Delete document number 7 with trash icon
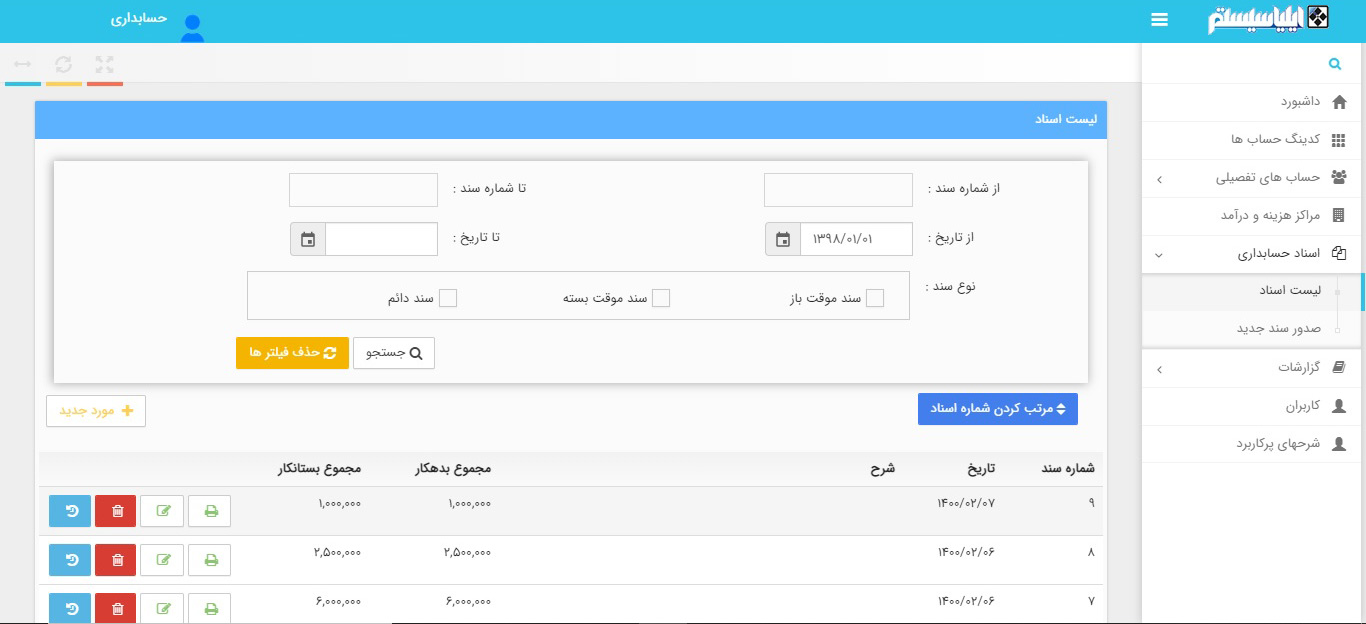Screen dimensions: 1366x624 coord(115,607)
